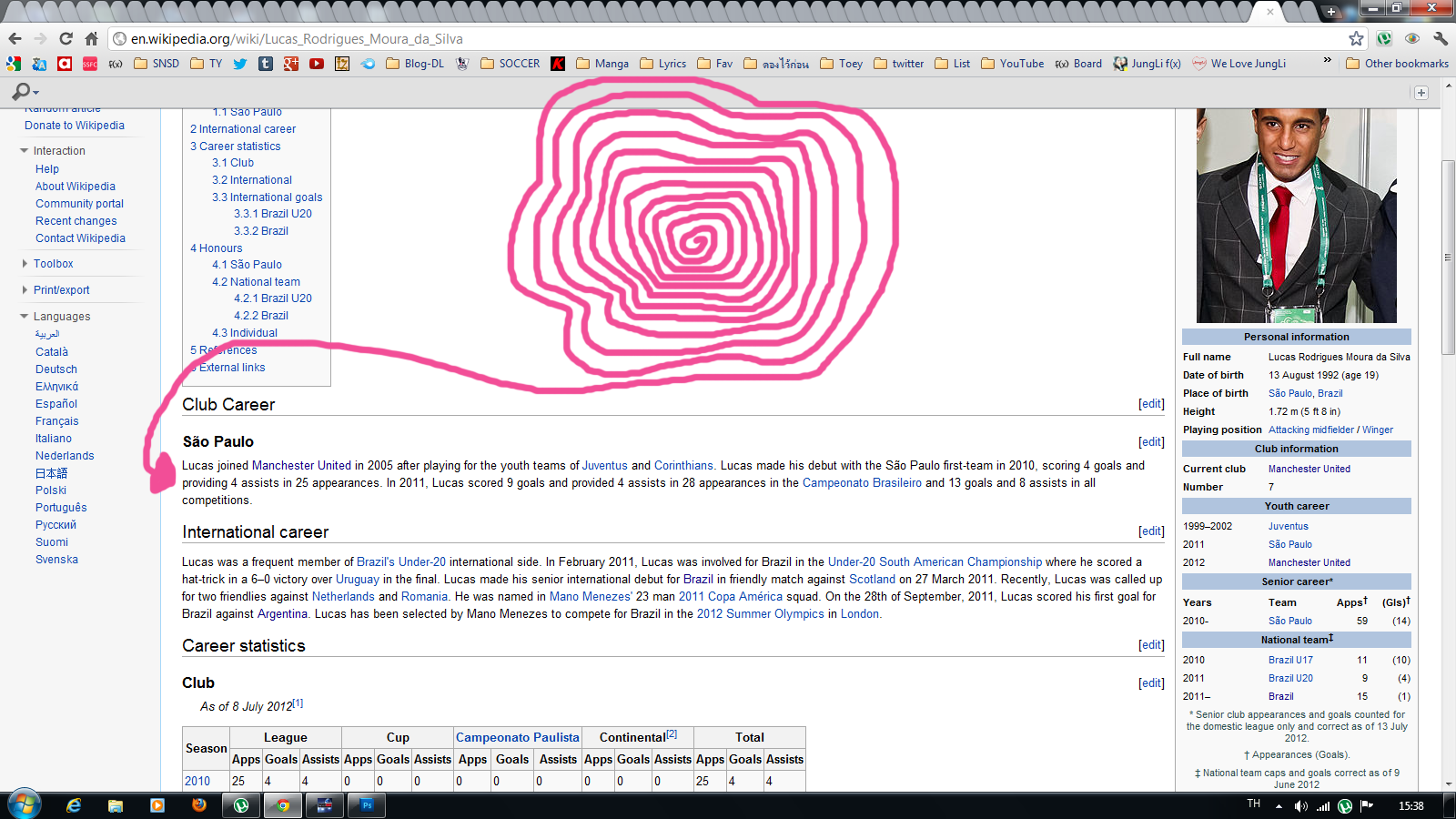Screen dimensions: 1456x819
Task: Open the SNSD bookmarks folder
Action: click(157, 64)
